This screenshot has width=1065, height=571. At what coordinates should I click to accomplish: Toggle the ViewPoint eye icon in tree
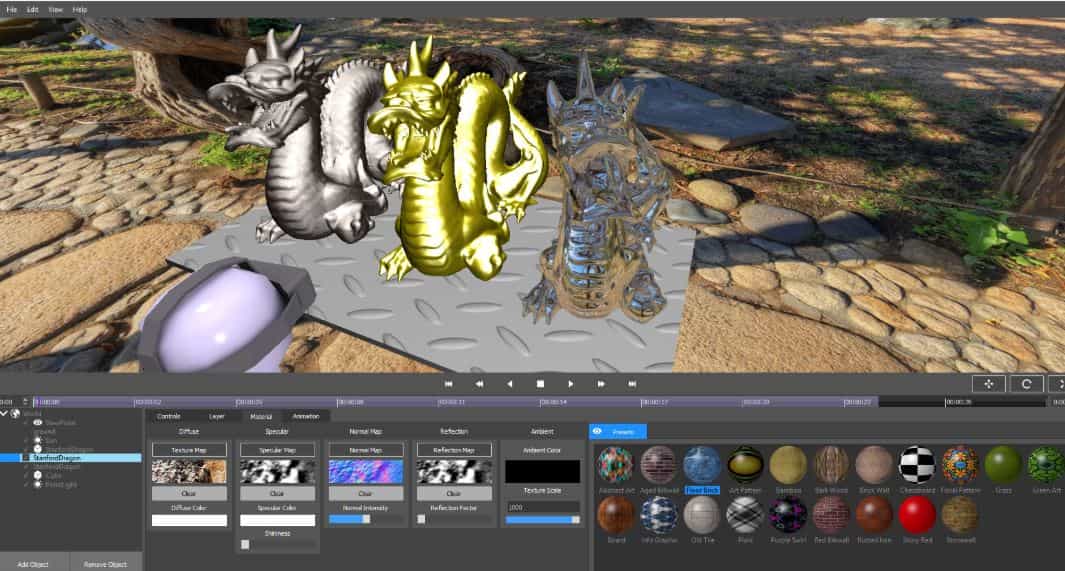[x=37, y=422]
